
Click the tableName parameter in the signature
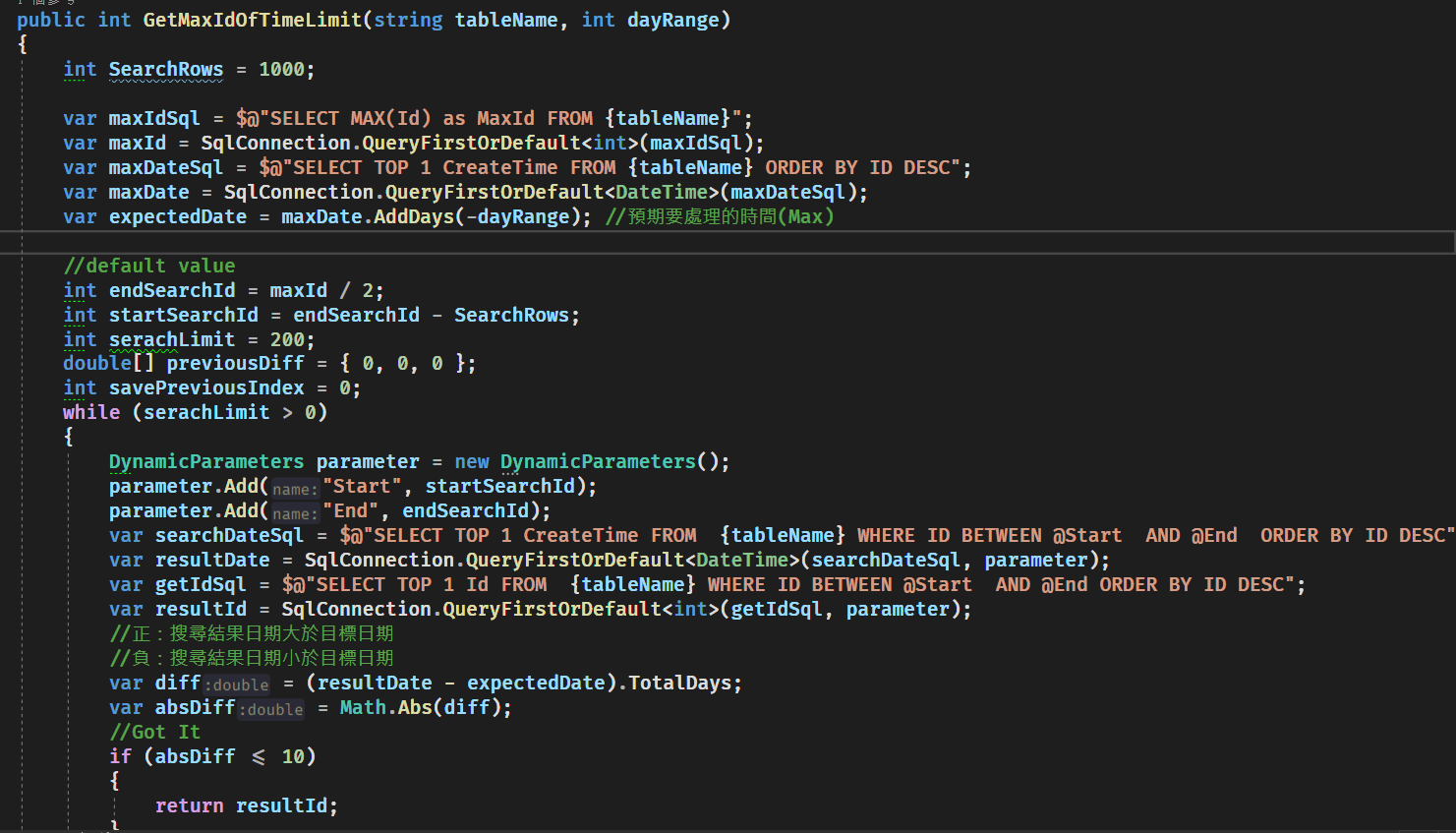(x=505, y=19)
